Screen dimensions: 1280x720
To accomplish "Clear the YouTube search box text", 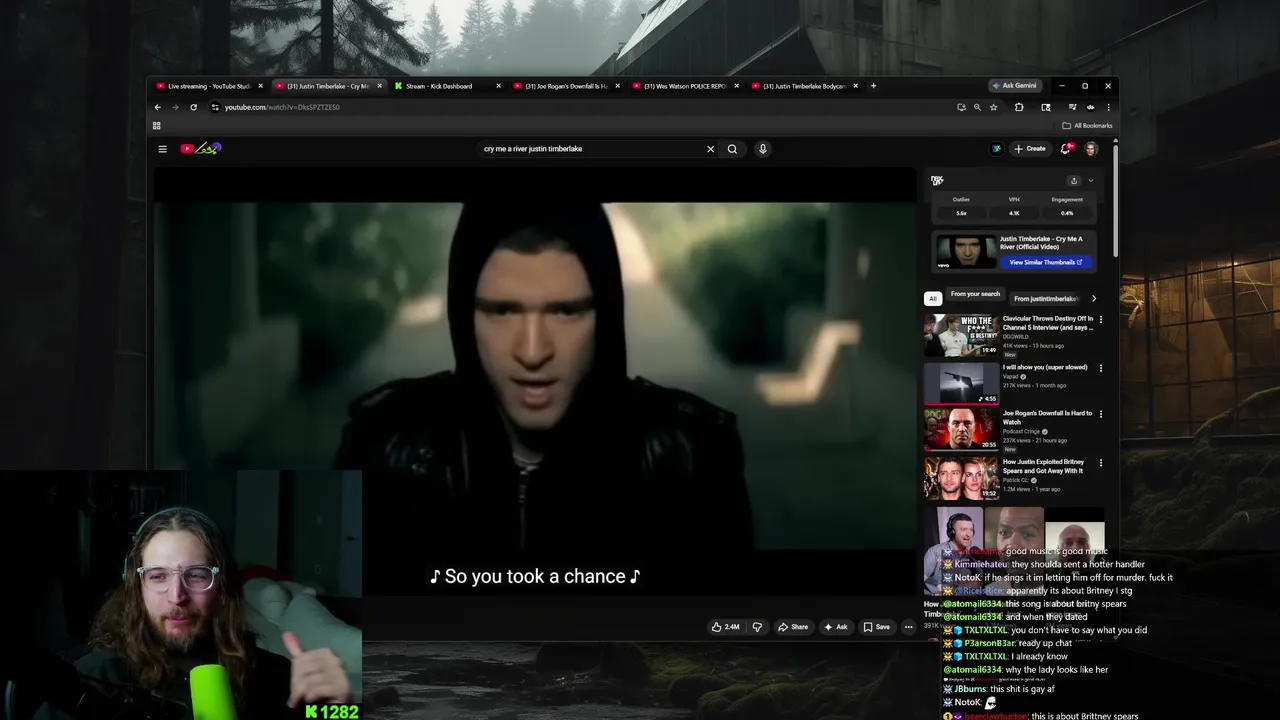I will [710, 149].
